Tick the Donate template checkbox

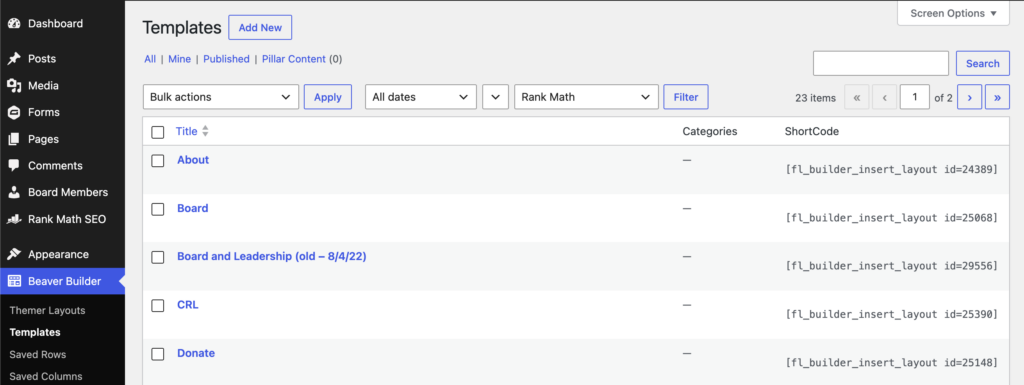157,354
